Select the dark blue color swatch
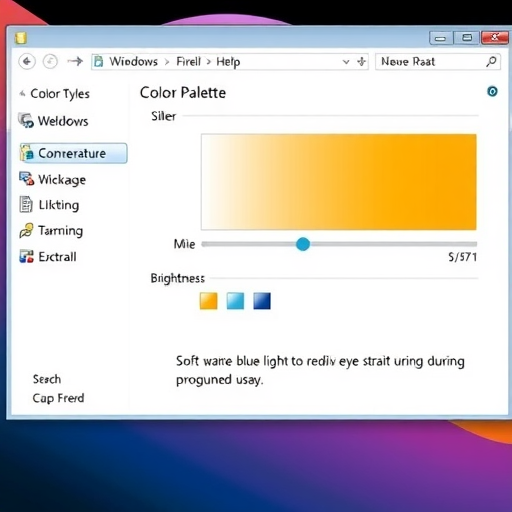512x512 pixels. (262, 301)
